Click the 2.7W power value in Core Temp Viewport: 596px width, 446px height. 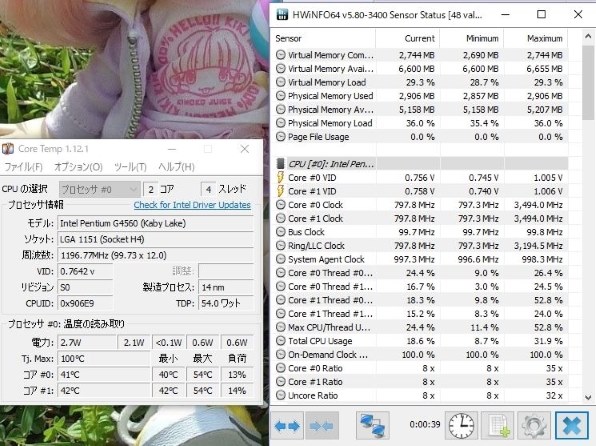click(87, 343)
